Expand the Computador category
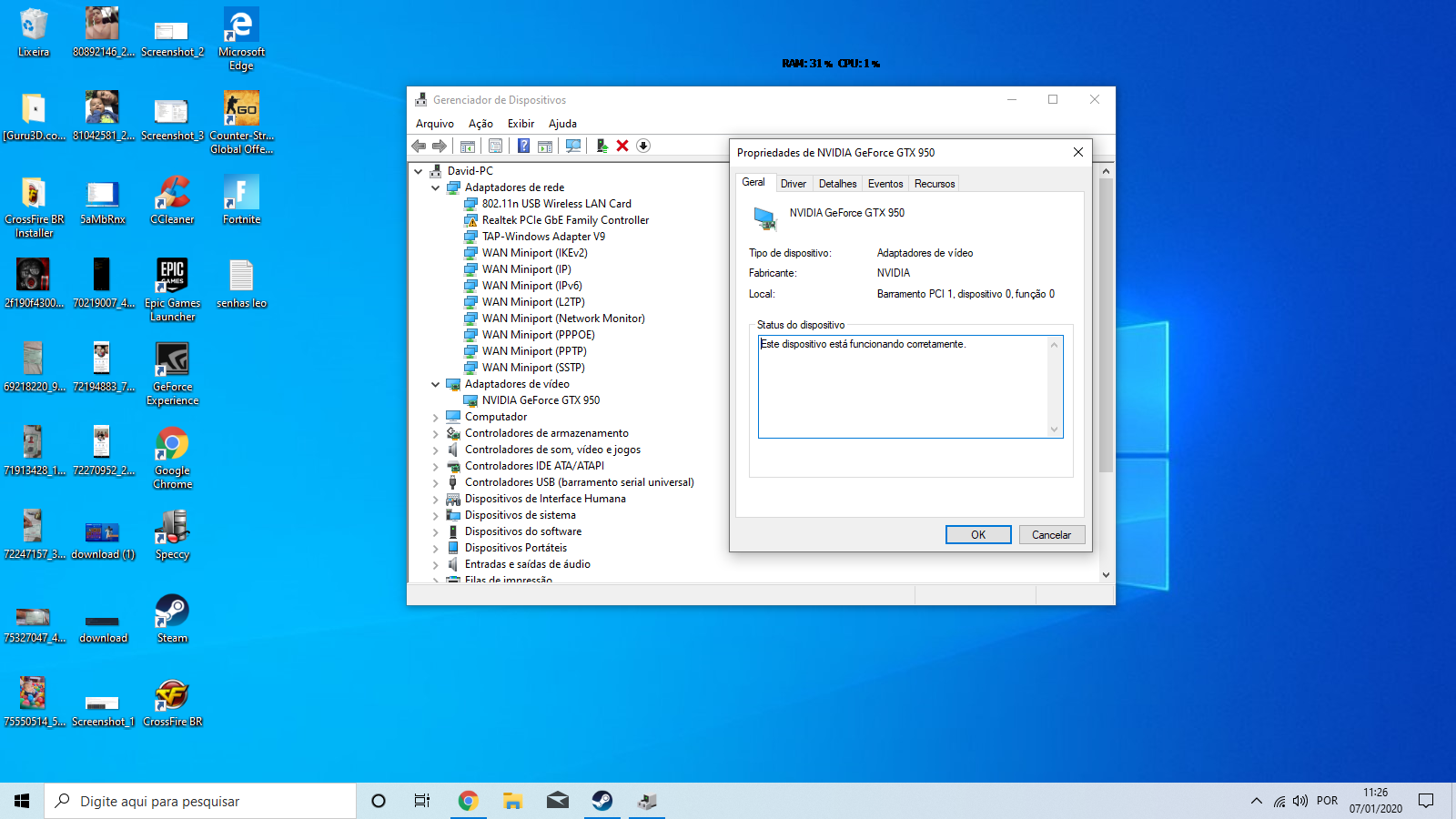This screenshot has height=819, width=1456. click(436, 417)
